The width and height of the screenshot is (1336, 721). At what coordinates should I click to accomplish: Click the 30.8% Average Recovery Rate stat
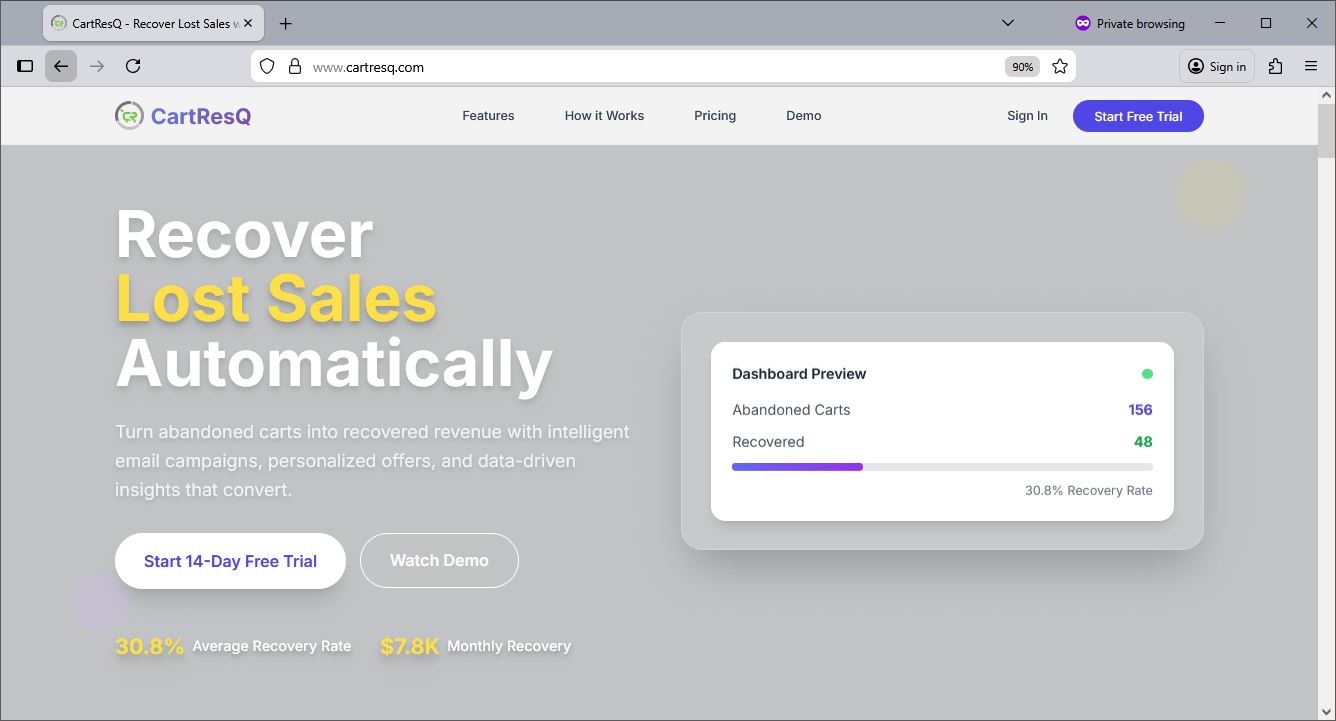(233, 646)
